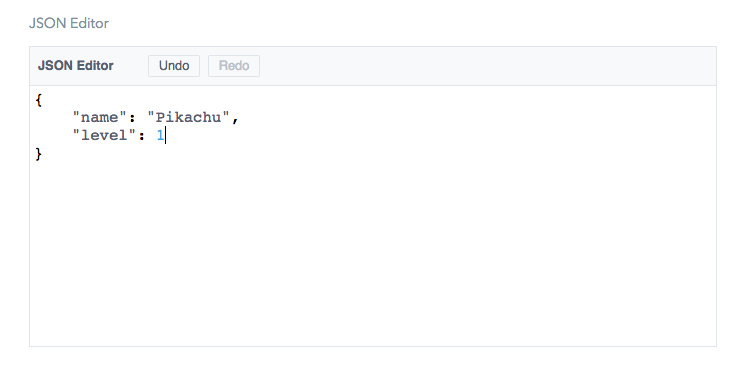Screen dimensions: 749x381
Task: Click the bold JSON Editor toolbar title
Action: click(75, 65)
